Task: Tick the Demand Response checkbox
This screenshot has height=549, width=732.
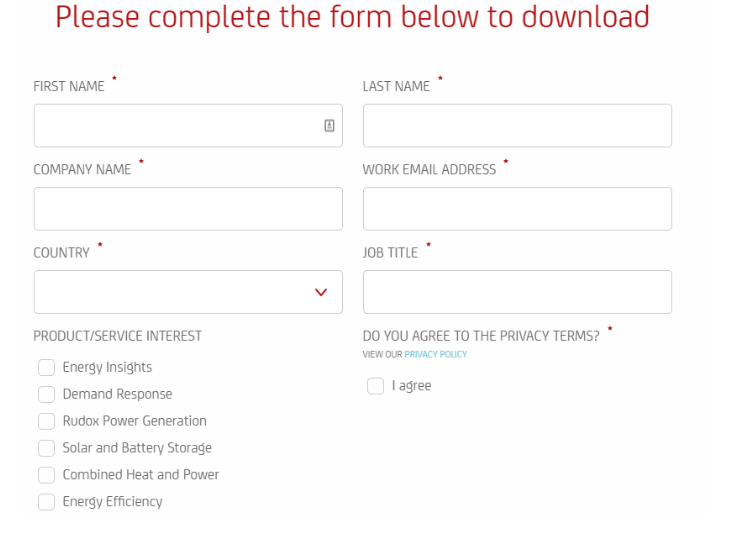Action: [x=46, y=394]
